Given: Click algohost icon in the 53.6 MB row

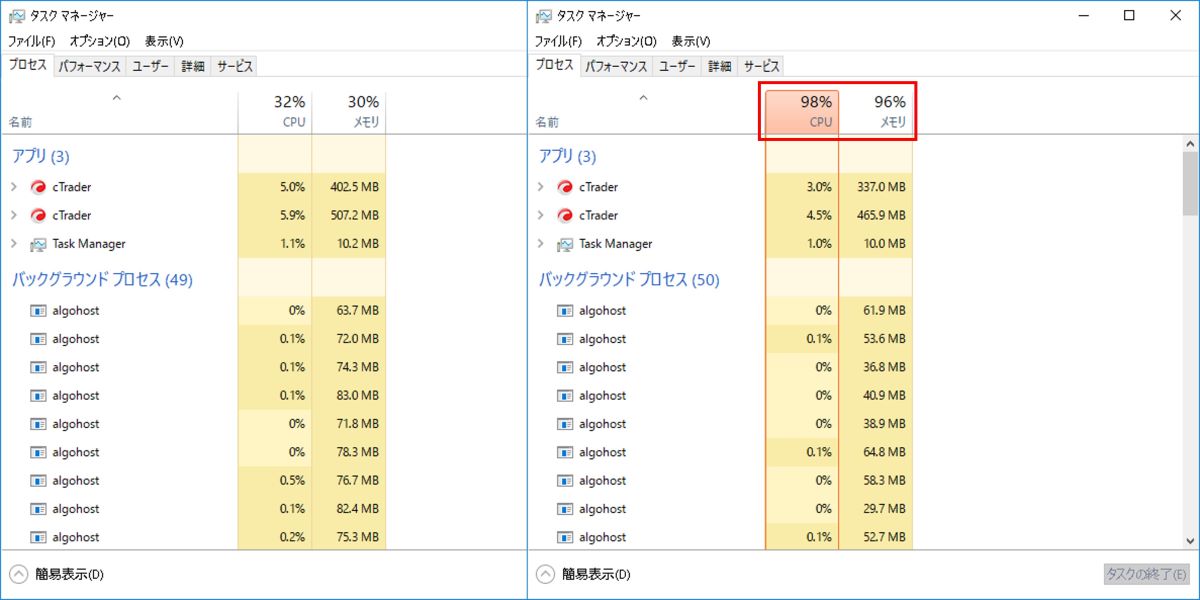Looking at the screenshot, I should coord(565,339).
